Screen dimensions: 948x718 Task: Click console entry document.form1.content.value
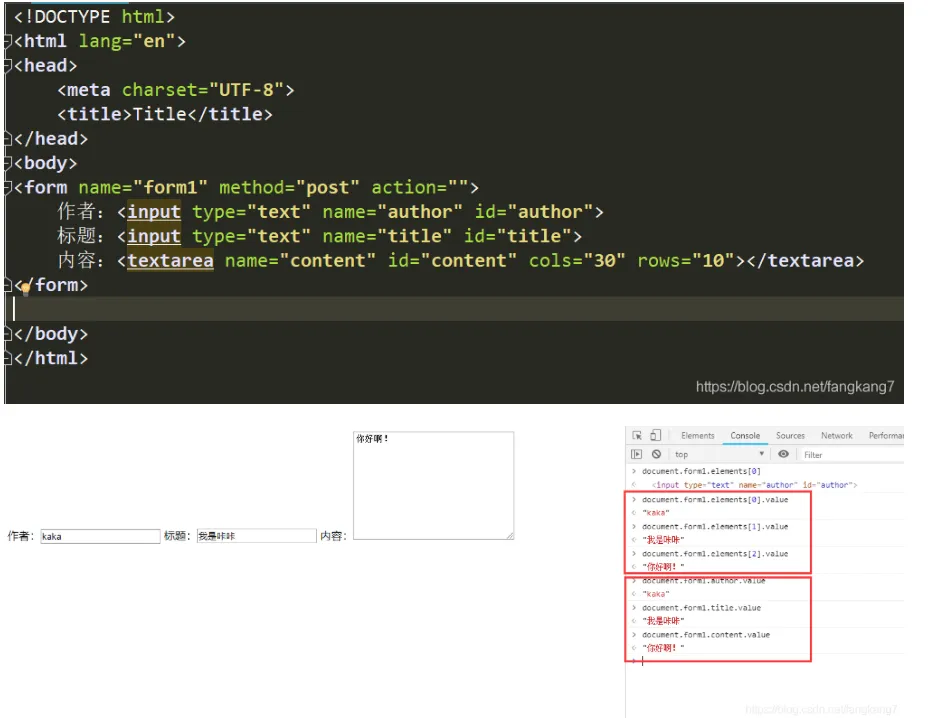pyautogui.click(x=706, y=635)
